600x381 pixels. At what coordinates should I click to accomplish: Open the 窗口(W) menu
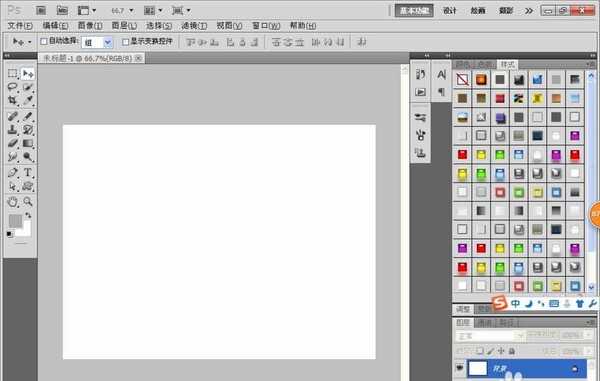(x=266, y=26)
